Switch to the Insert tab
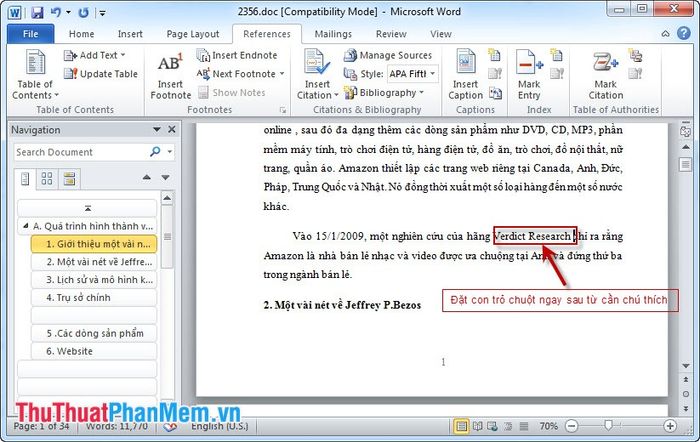The width and height of the screenshot is (700, 442). point(130,34)
